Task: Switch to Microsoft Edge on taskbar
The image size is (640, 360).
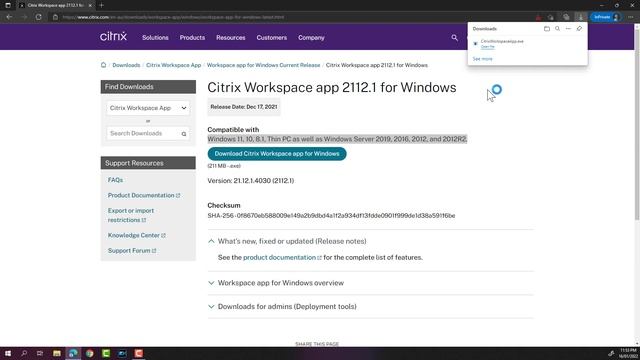Action: pos(73,353)
